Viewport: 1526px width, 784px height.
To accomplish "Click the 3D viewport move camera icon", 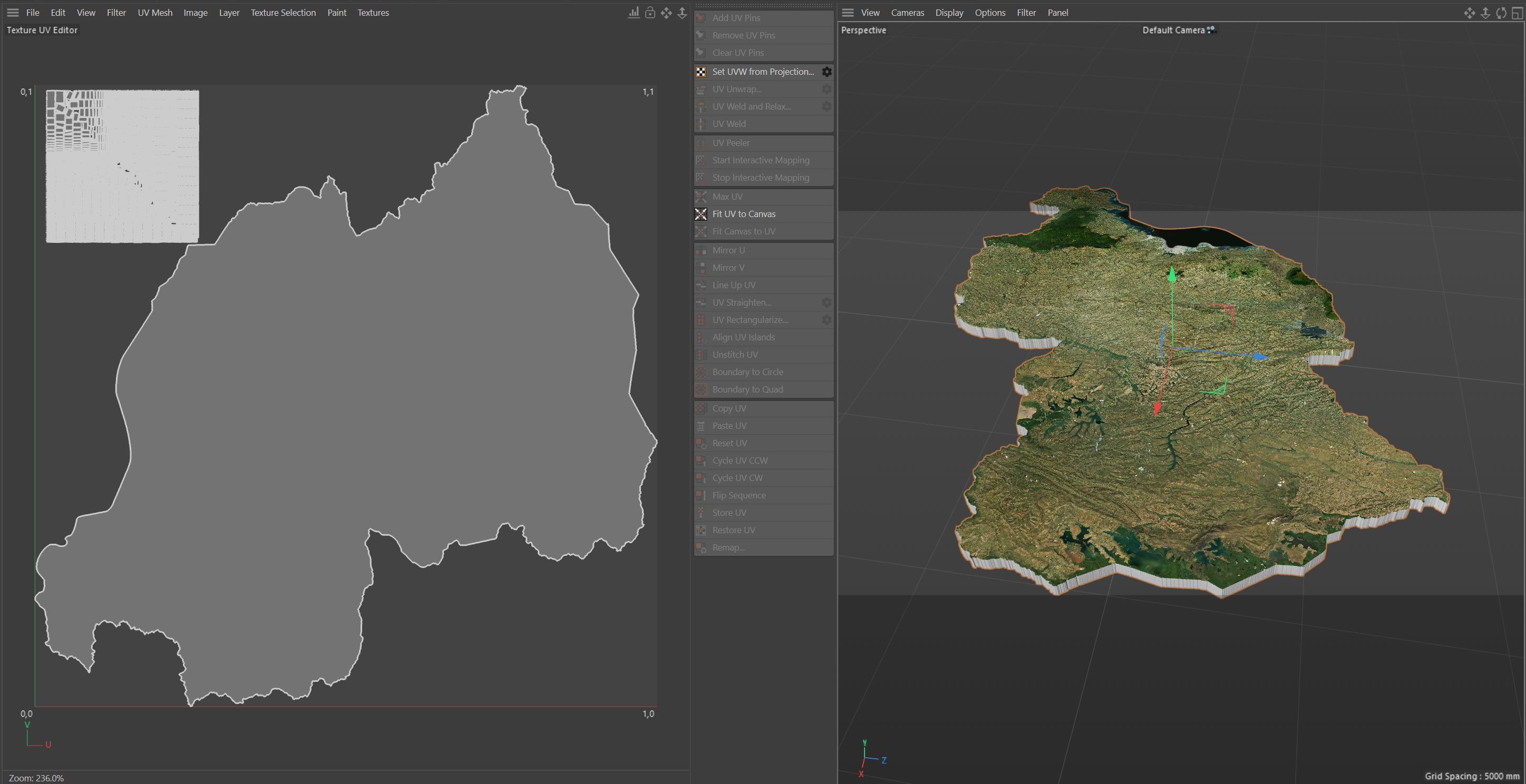I will coord(1469,13).
